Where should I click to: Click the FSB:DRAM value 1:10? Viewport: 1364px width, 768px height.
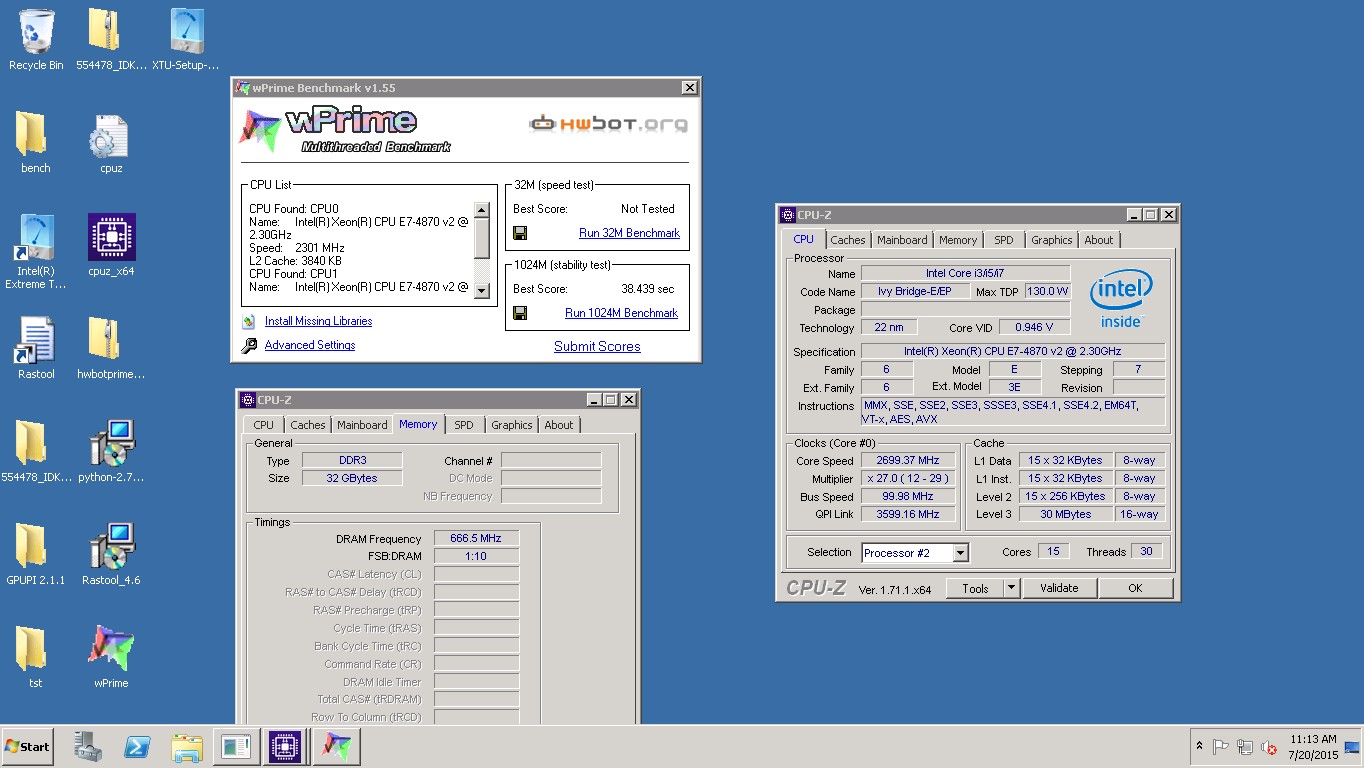pyautogui.click(x=476, y=556)
